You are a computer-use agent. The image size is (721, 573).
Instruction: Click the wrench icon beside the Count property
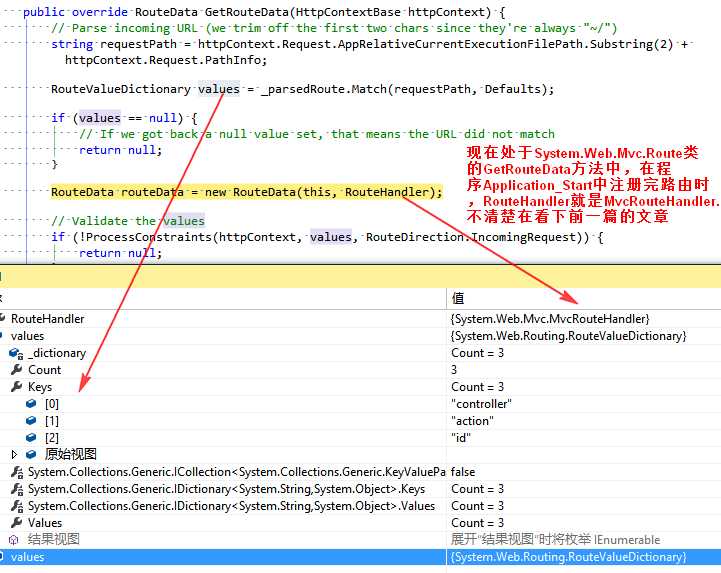(17, 370)
